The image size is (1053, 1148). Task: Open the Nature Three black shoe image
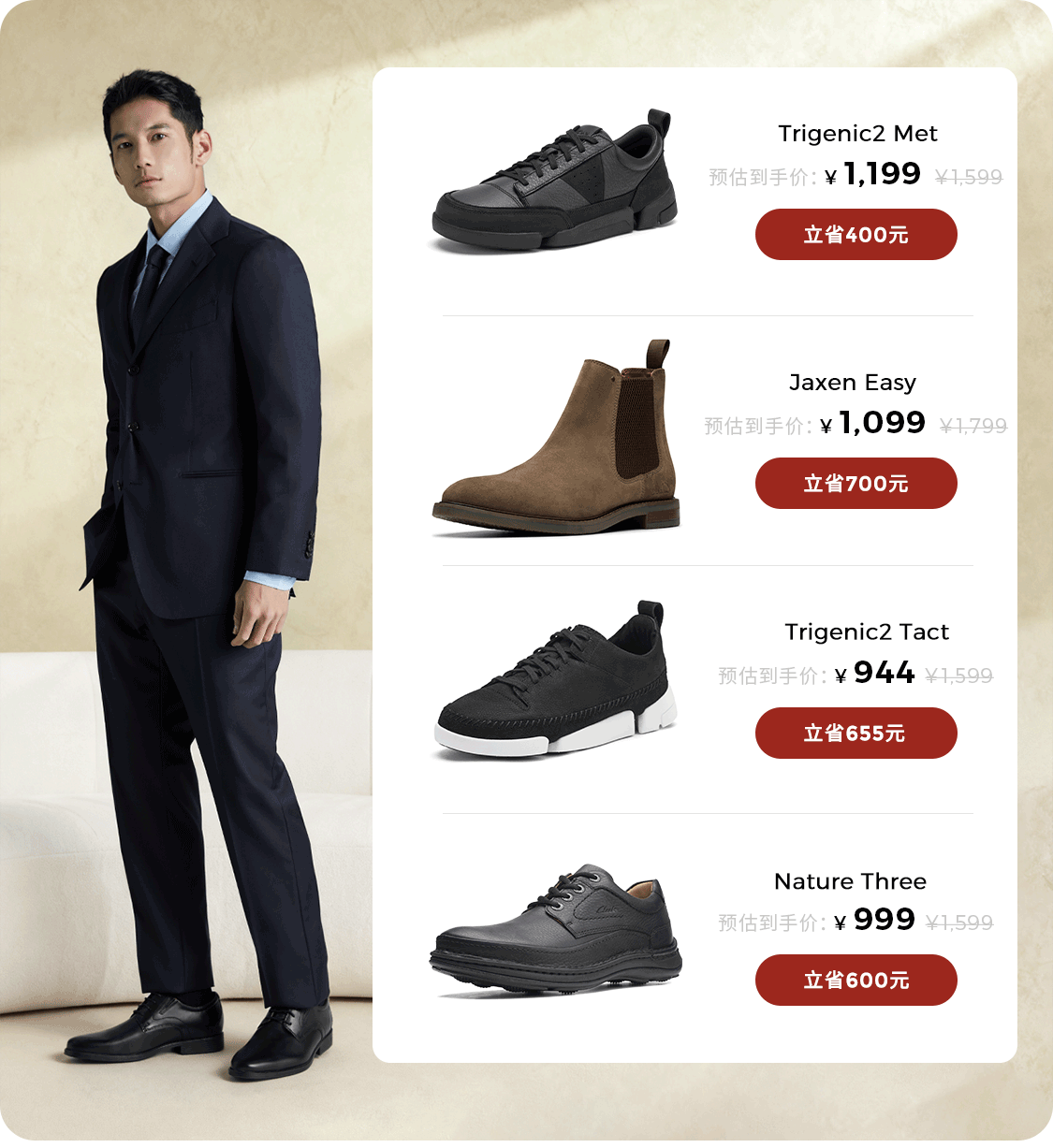coord(556,931)
